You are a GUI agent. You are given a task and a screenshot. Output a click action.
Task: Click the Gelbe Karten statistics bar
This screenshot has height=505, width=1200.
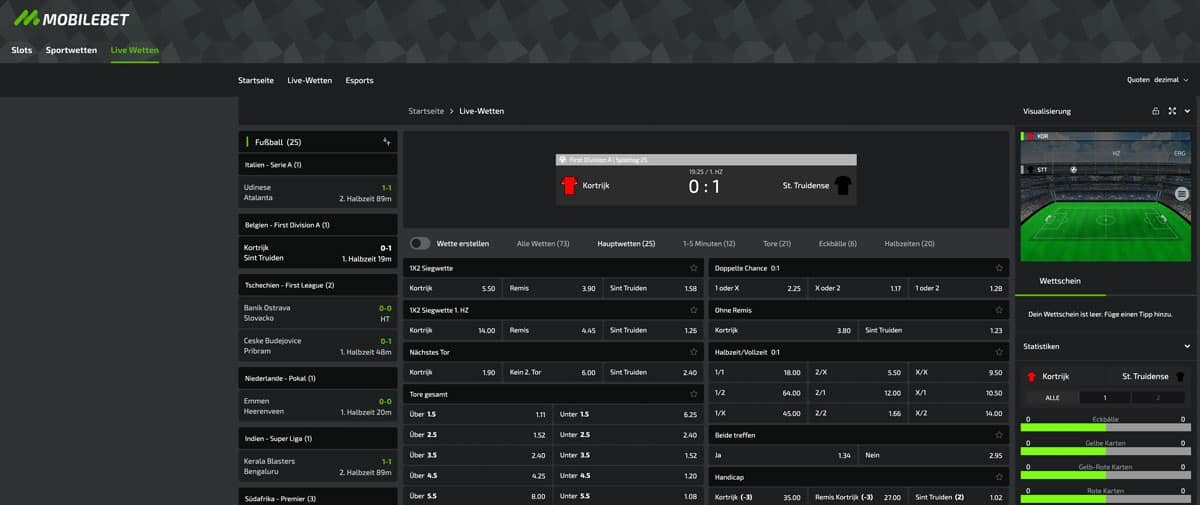pyautogui.click(x=1105, y=451)
